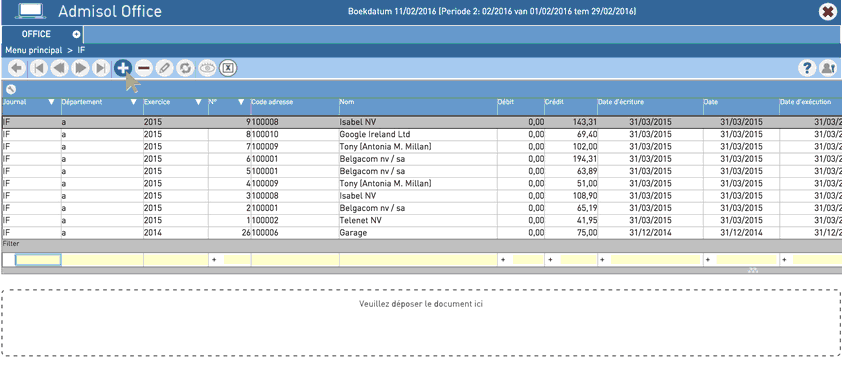
Task: Jump to the first record
Action: (x=39, y=68)
